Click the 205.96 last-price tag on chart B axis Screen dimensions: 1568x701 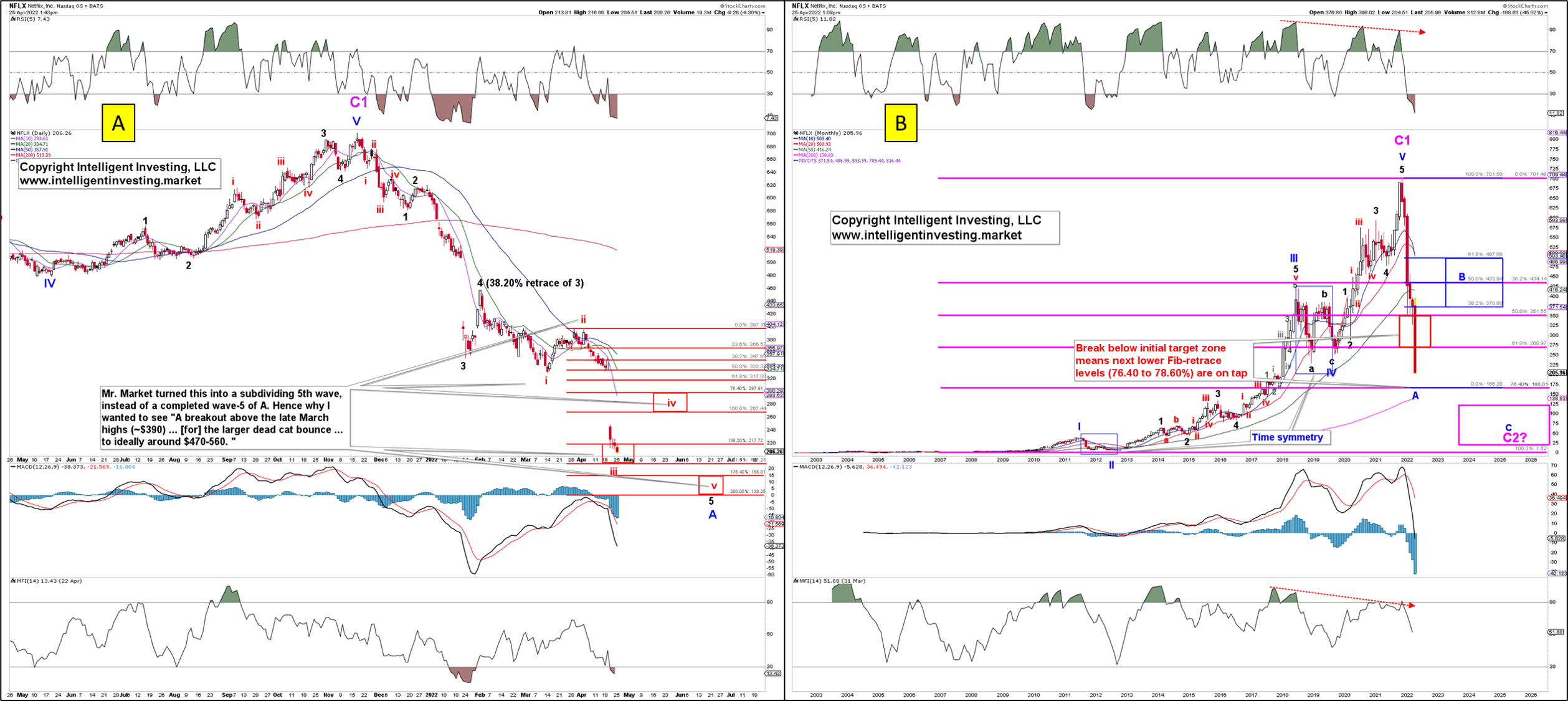tap(1556, 373)
